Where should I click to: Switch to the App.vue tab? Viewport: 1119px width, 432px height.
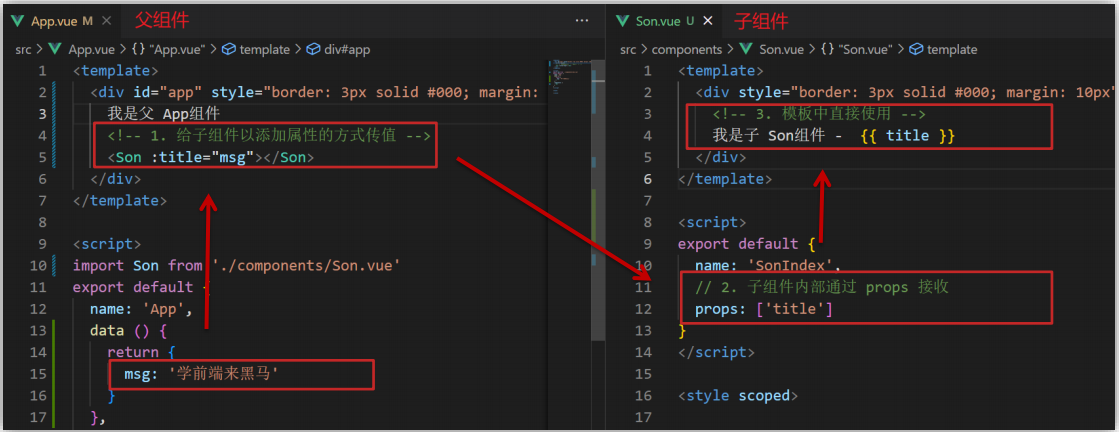click(x=55, y=21)
